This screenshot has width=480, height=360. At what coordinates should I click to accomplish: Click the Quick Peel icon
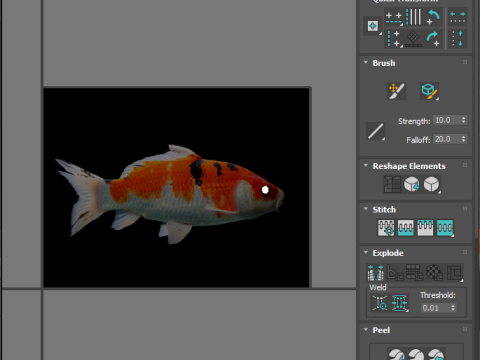(396, 354)
